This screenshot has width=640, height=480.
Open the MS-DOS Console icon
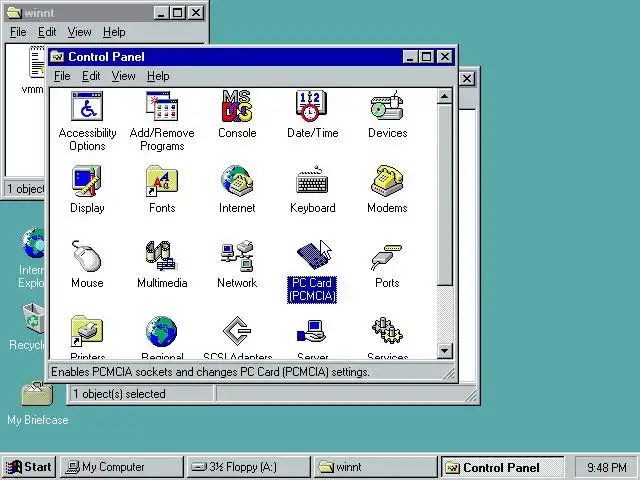coord(237,107)
